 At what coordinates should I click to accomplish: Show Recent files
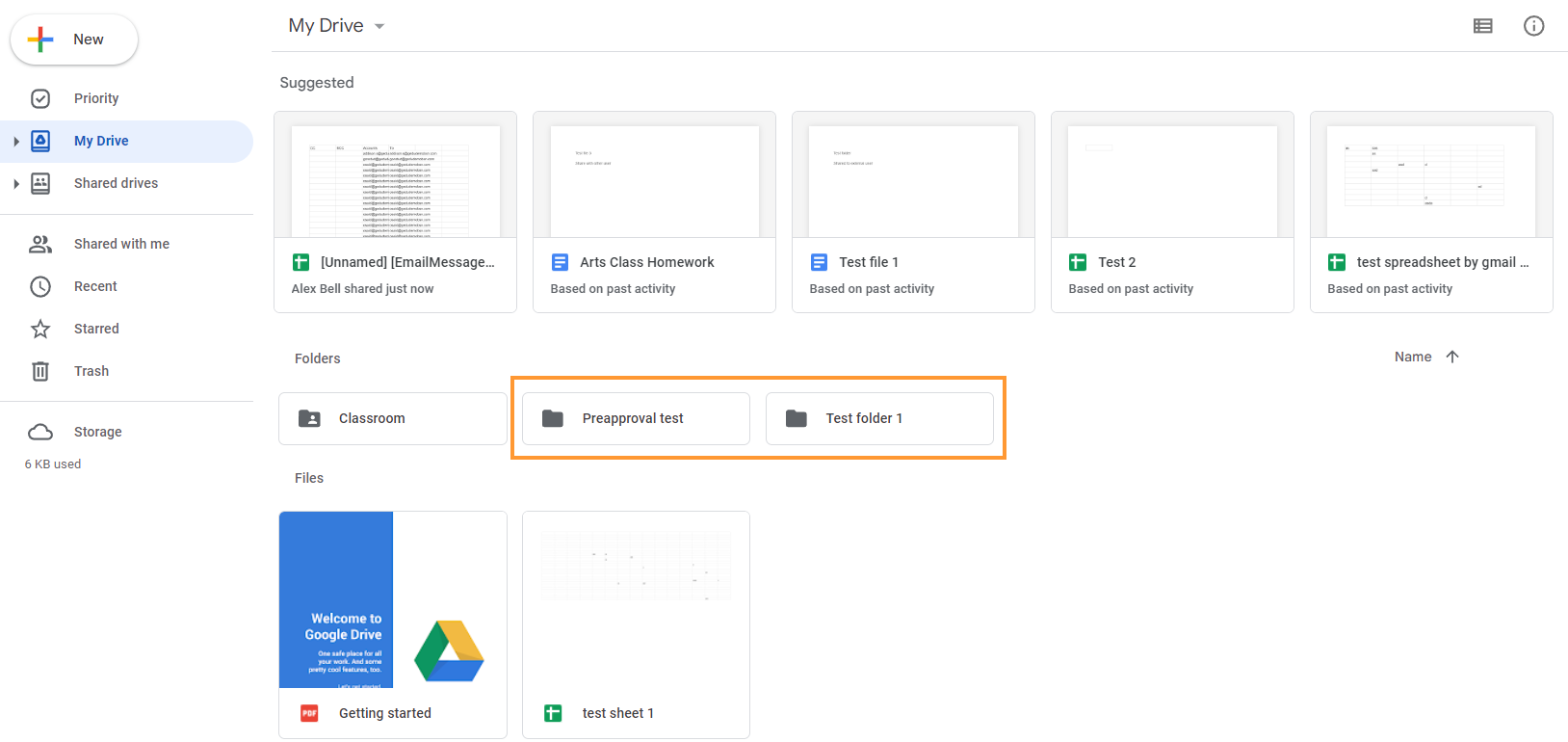point(126,286)
